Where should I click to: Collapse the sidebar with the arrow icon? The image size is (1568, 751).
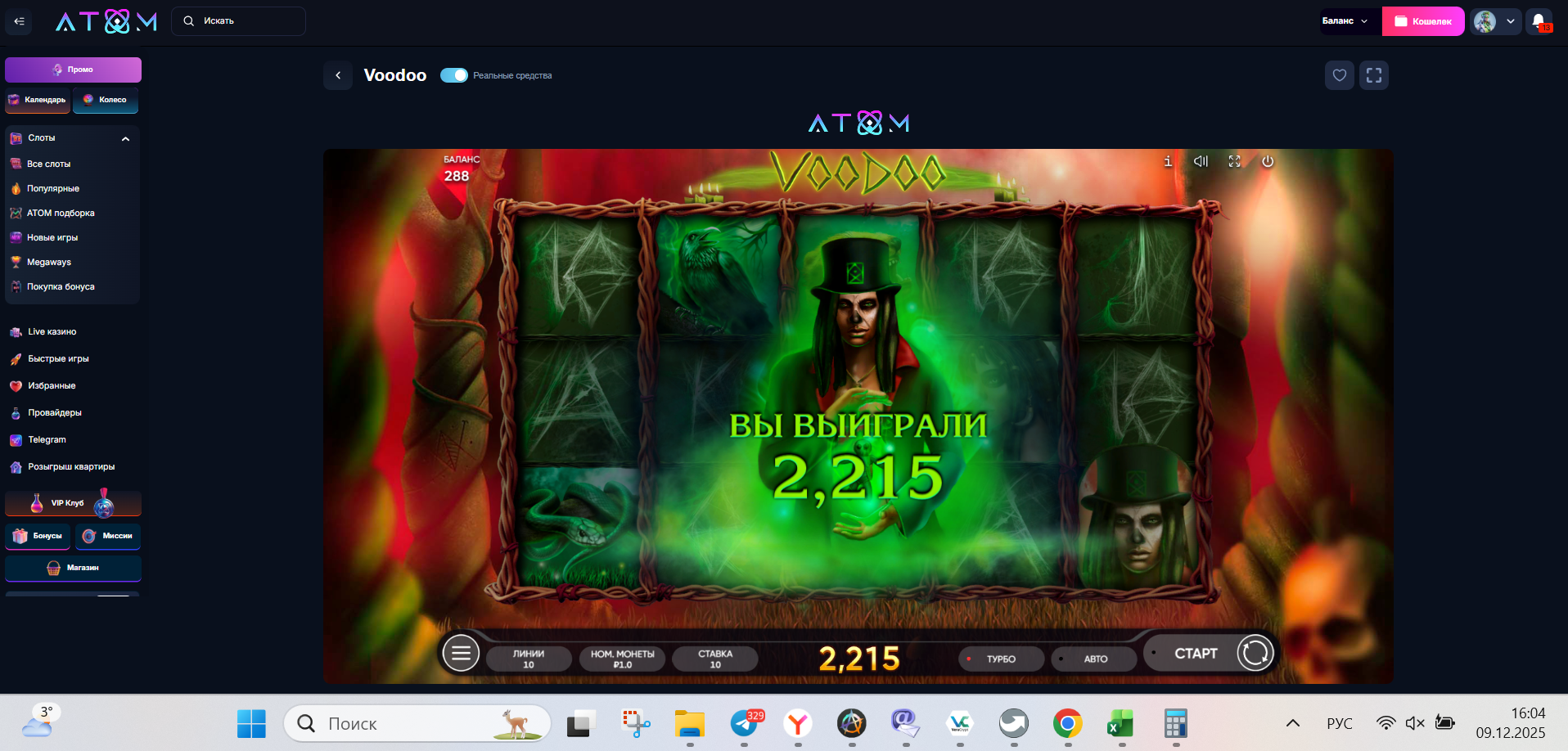click(x=19, y=21)
